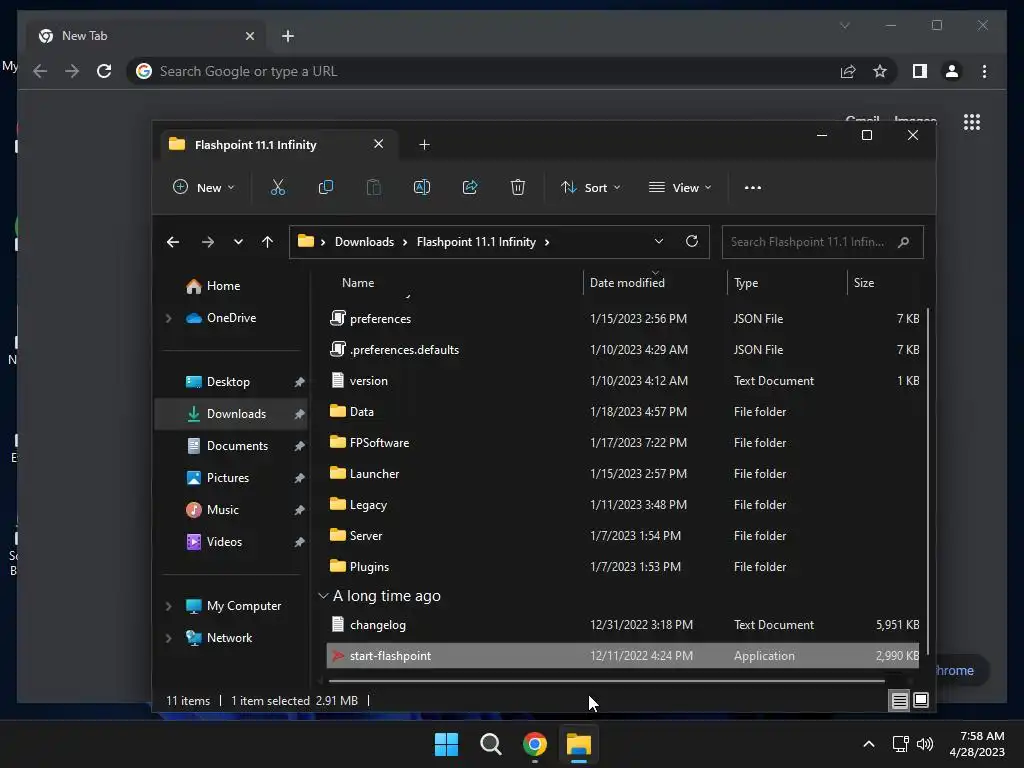
Task: Click File Explorer icon in the taskbar
Action: click(579, 744)
